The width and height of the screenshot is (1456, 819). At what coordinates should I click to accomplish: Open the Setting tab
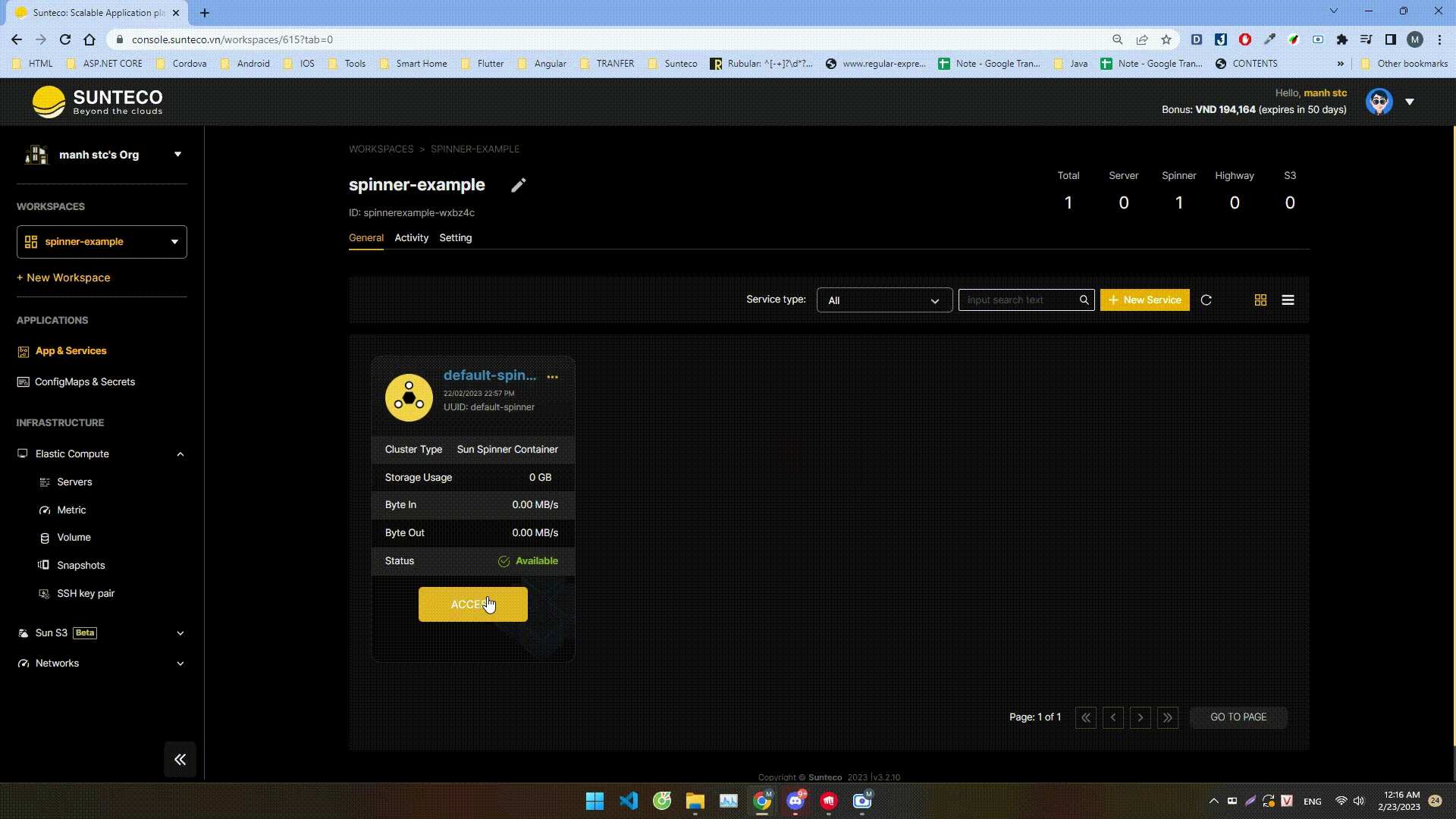[x=455, y=238]
